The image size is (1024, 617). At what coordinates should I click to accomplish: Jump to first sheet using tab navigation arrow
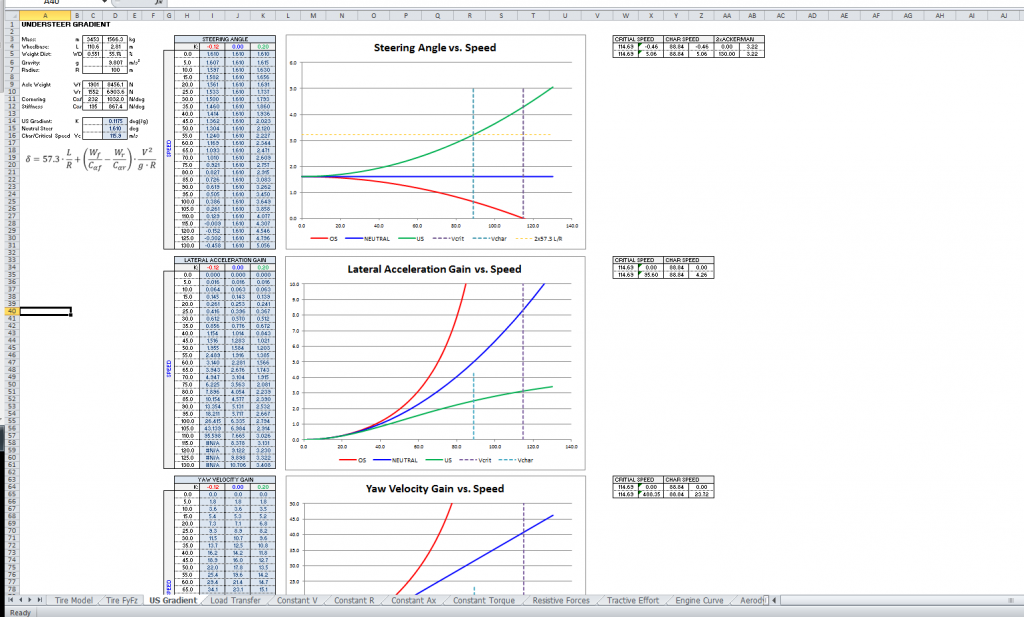coord(8,600)
